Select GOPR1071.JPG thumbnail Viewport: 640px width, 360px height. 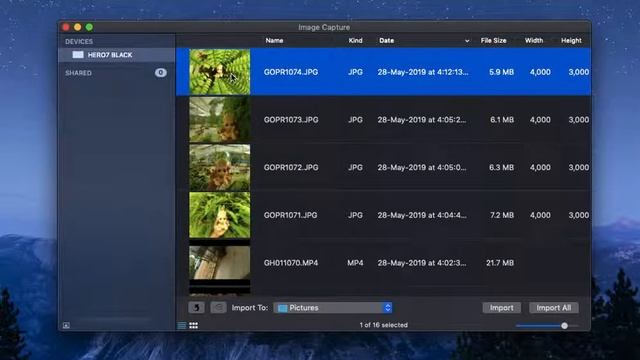pos(220,215)
